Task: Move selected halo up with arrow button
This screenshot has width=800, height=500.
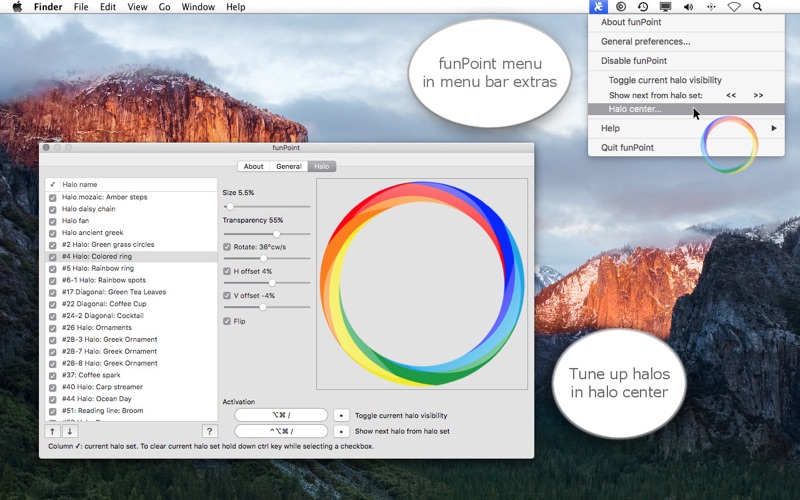Action: coord(52,431)
